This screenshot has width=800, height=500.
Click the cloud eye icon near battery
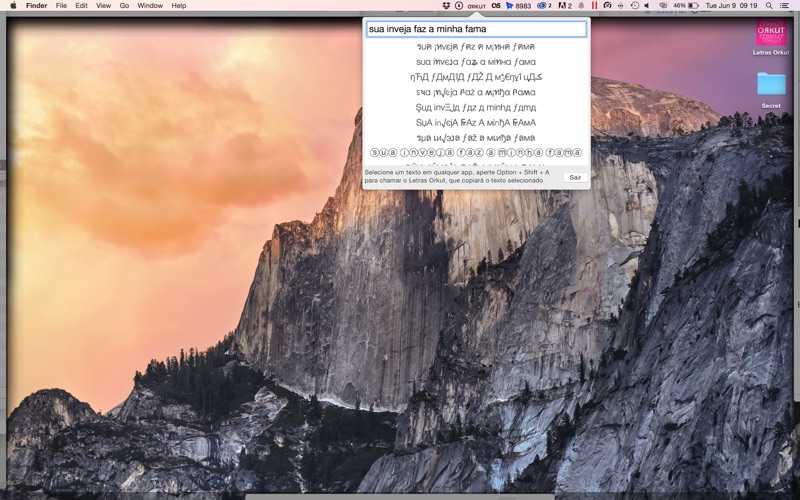tap(663, 6)
